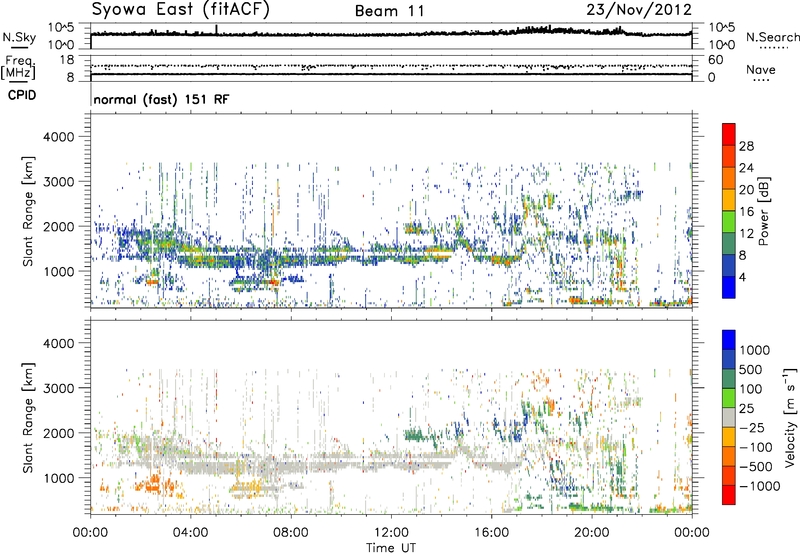
Task: Click "Slant Range [km]" label of the velocity panel
Action: 28,418
